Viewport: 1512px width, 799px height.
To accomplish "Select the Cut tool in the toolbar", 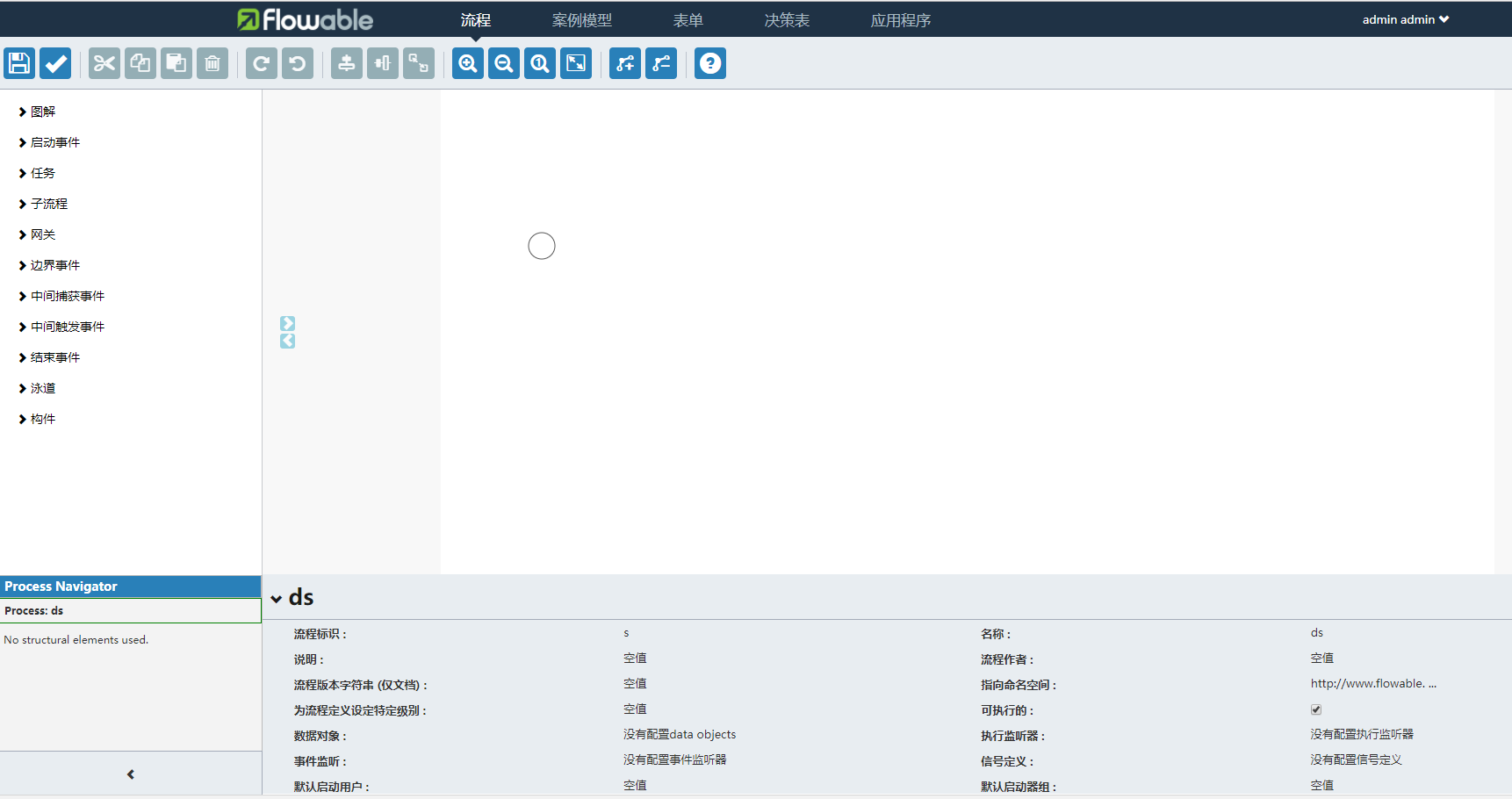I will [x=104, y=62].
